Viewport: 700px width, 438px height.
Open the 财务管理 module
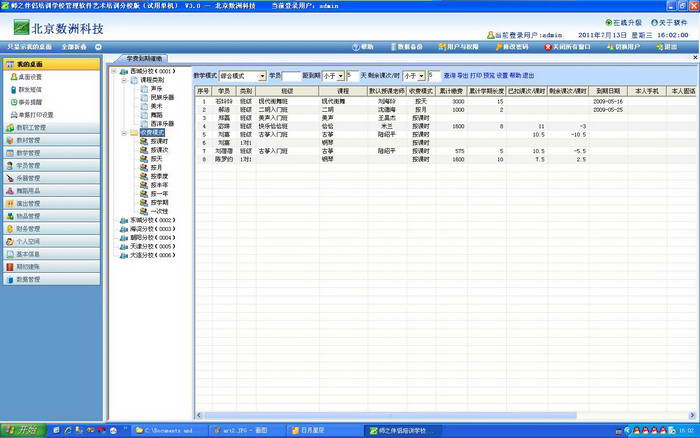click(x=52, y=229)
